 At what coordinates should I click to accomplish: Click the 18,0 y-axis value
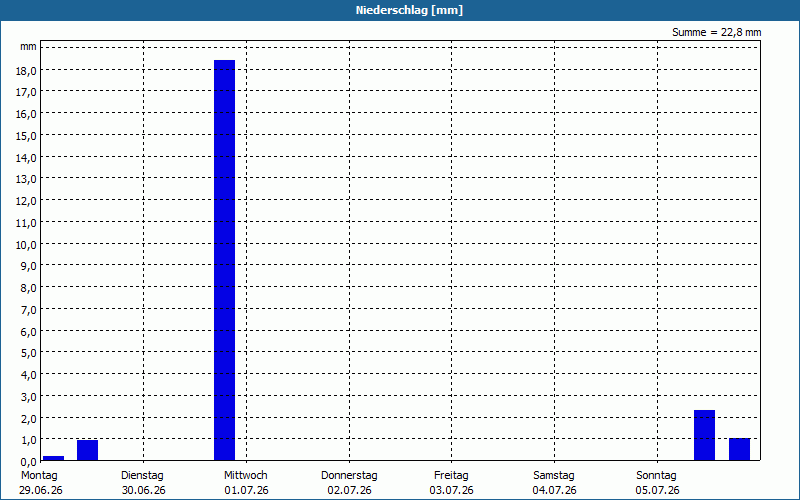pos(26,70)
